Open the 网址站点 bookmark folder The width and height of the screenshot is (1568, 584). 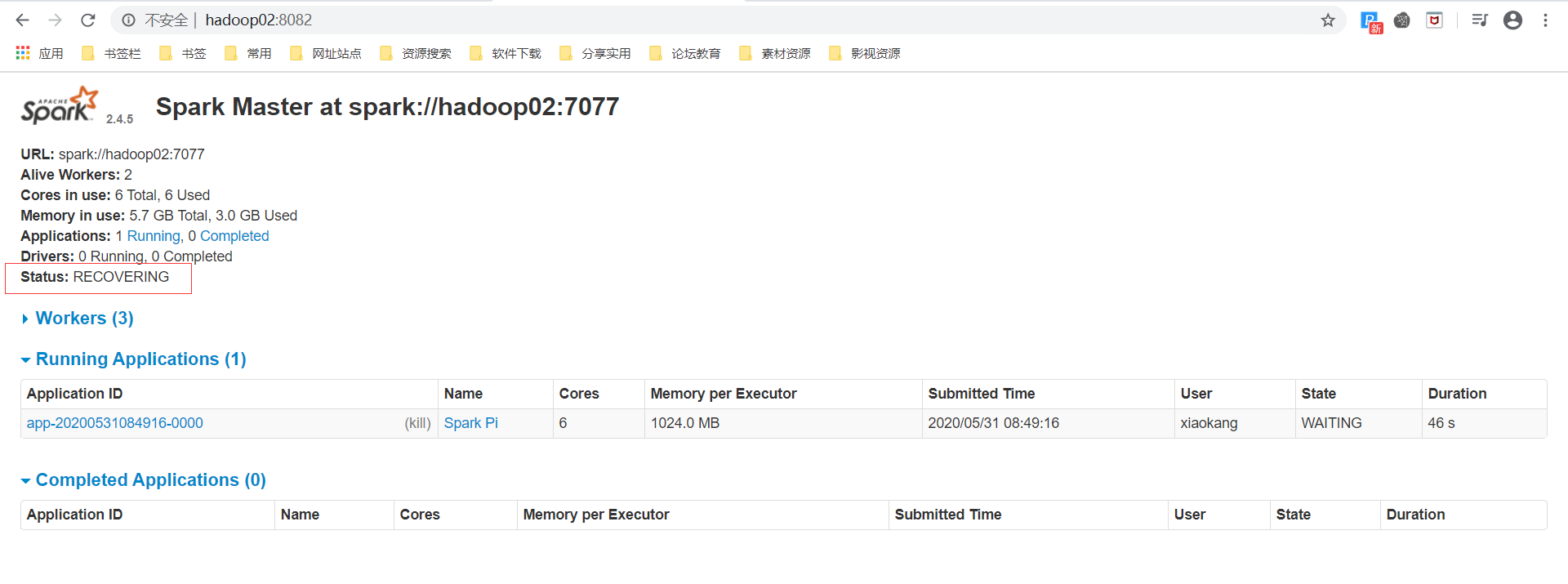pos(326,53)
